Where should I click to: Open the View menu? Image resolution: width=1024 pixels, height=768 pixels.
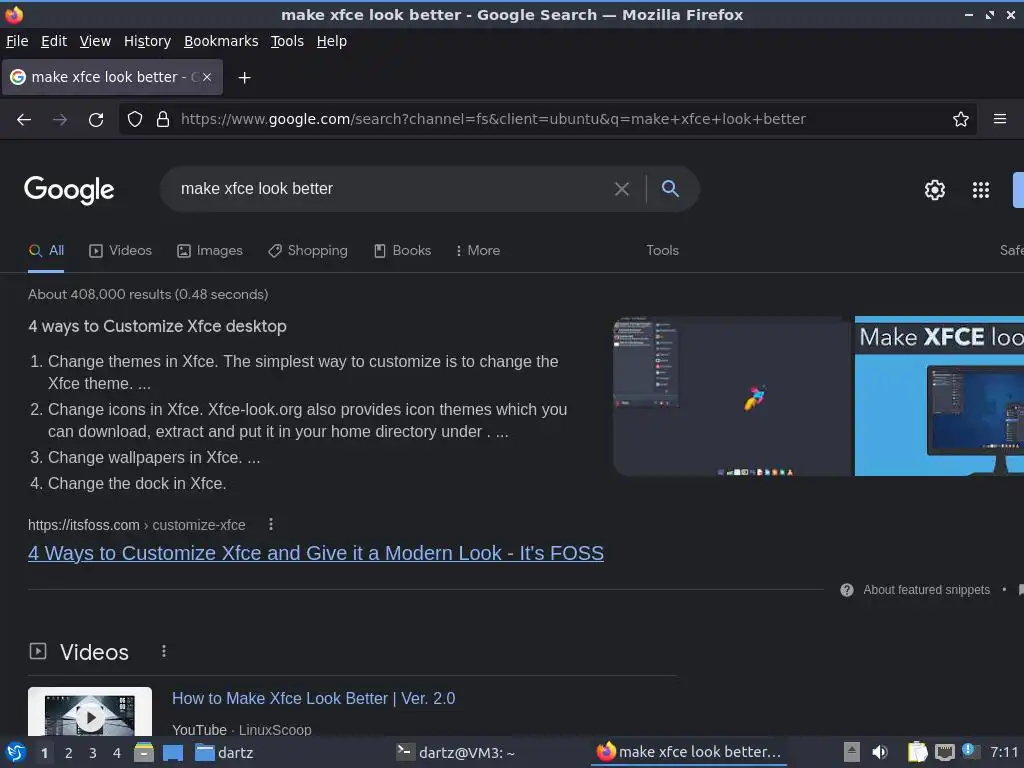(x=95, y=41)
